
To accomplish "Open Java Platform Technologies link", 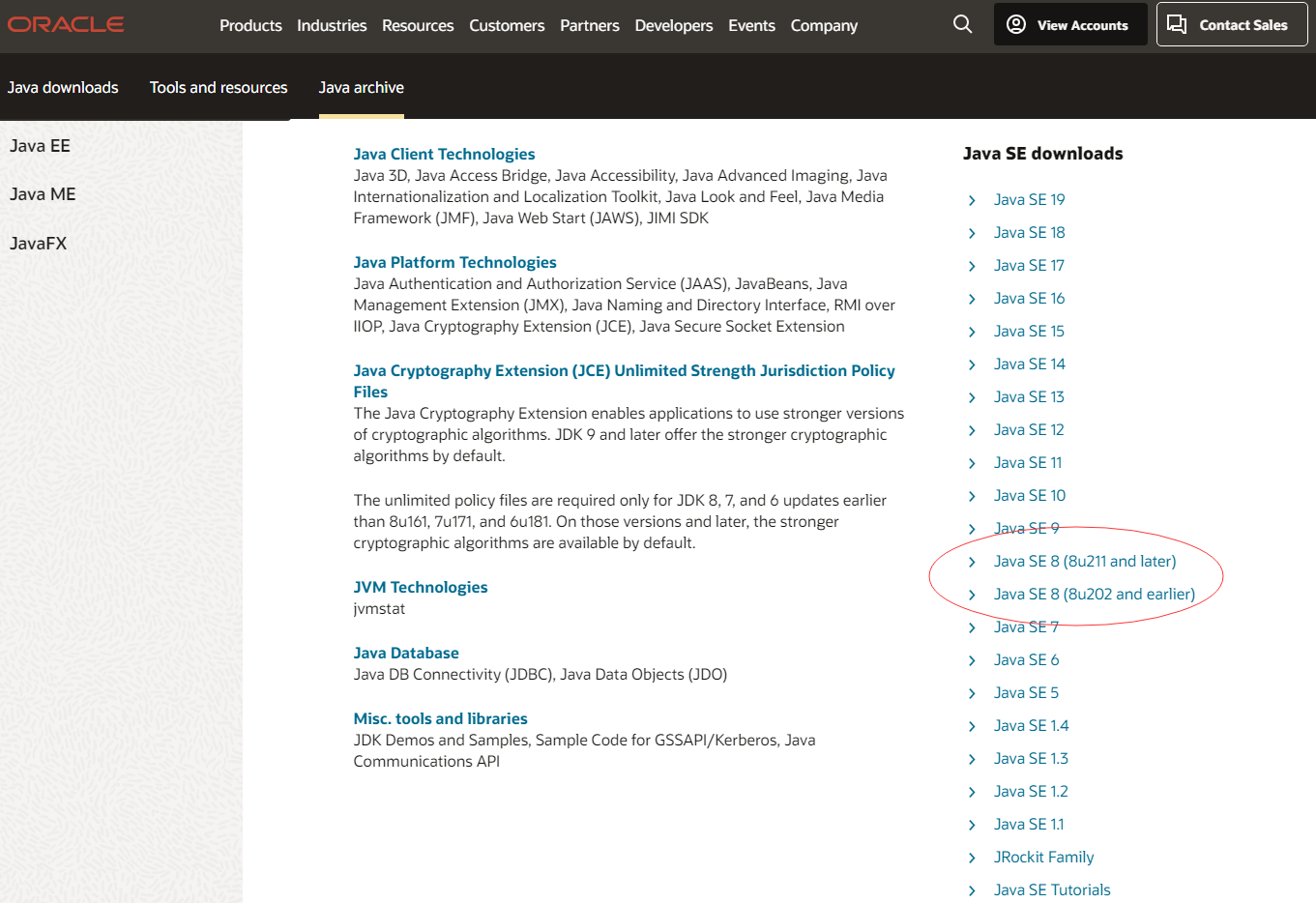I will click(x=454, y=262).
